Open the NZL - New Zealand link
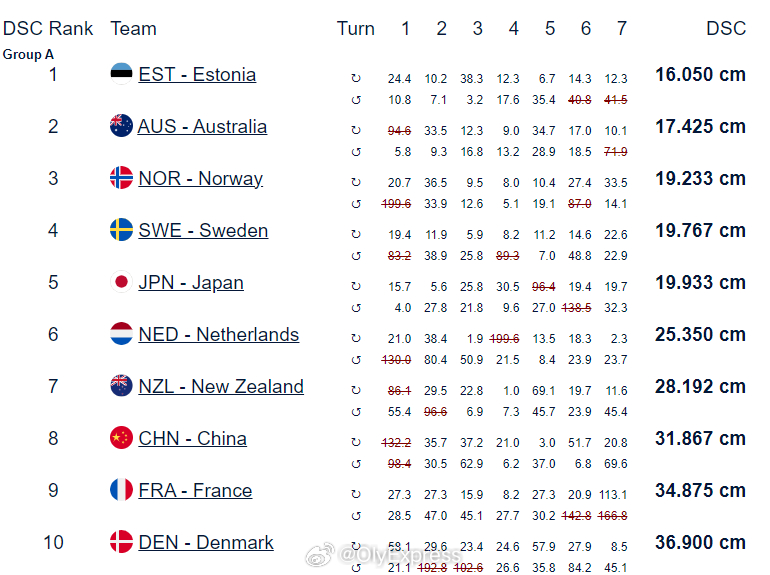 pos(221,387)
